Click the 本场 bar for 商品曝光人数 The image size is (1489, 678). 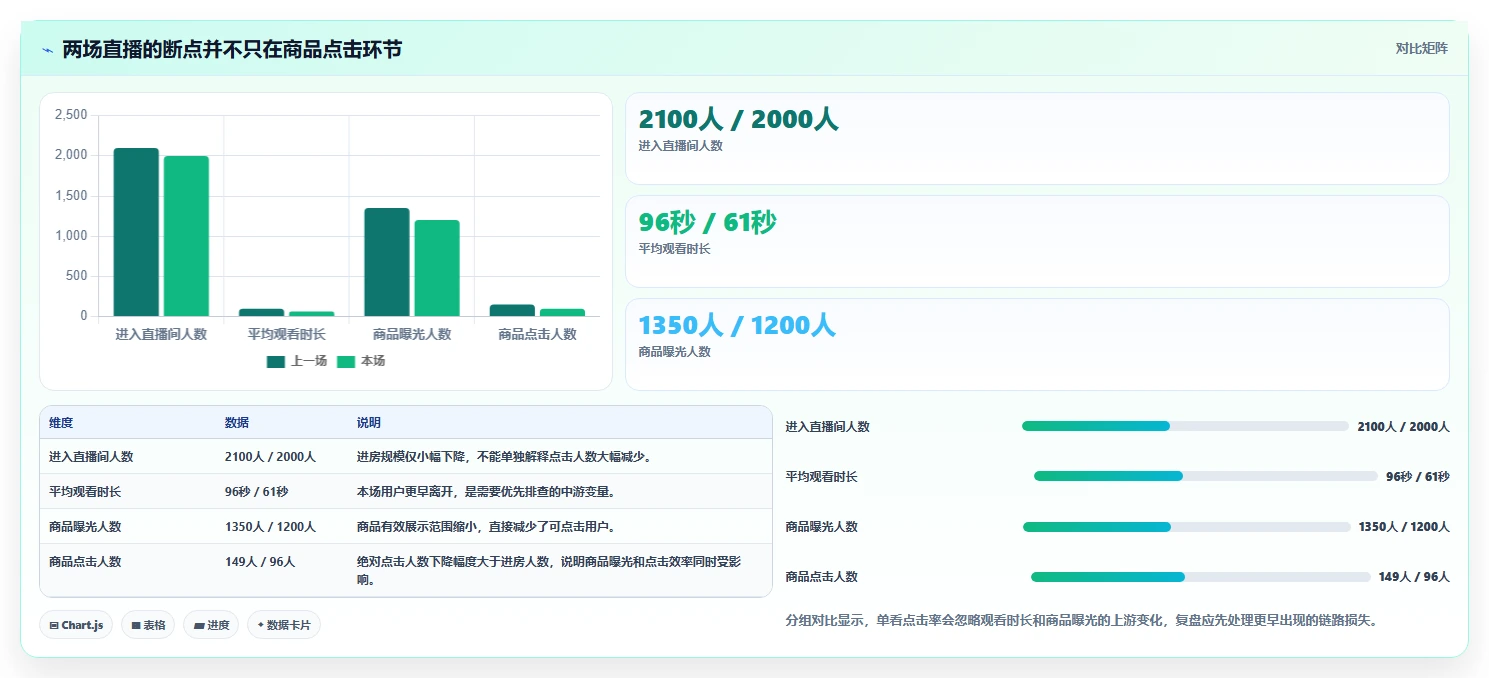coord(437,268)
